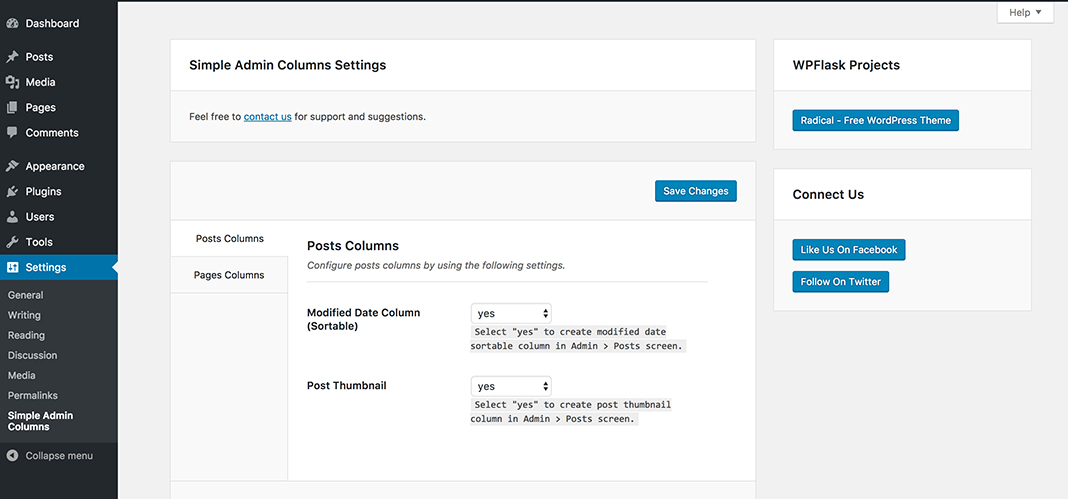
Task: Click the Pages icon in sidebar
Action: (12, 108)
